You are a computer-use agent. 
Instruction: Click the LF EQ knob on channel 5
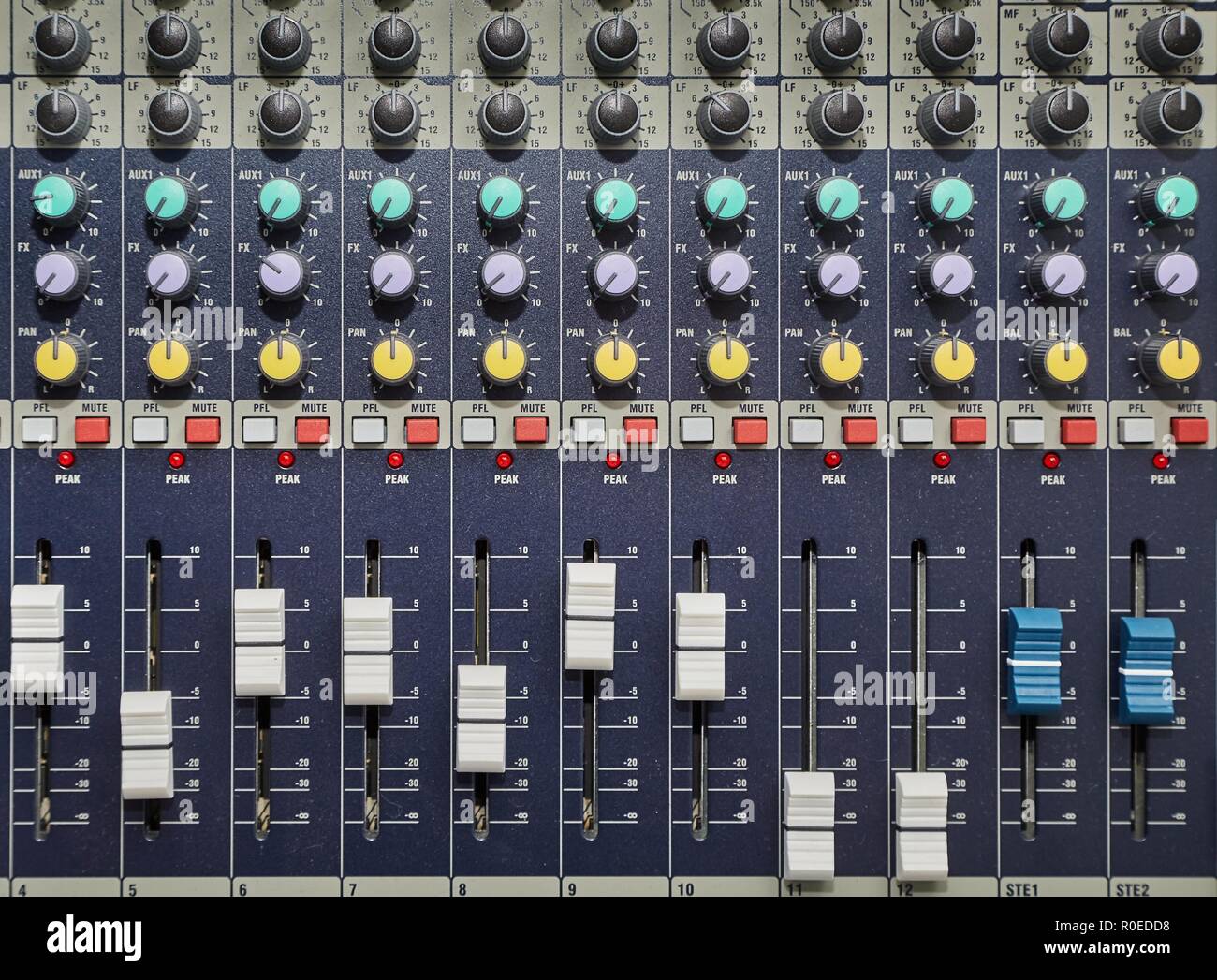tap(174, 114)
